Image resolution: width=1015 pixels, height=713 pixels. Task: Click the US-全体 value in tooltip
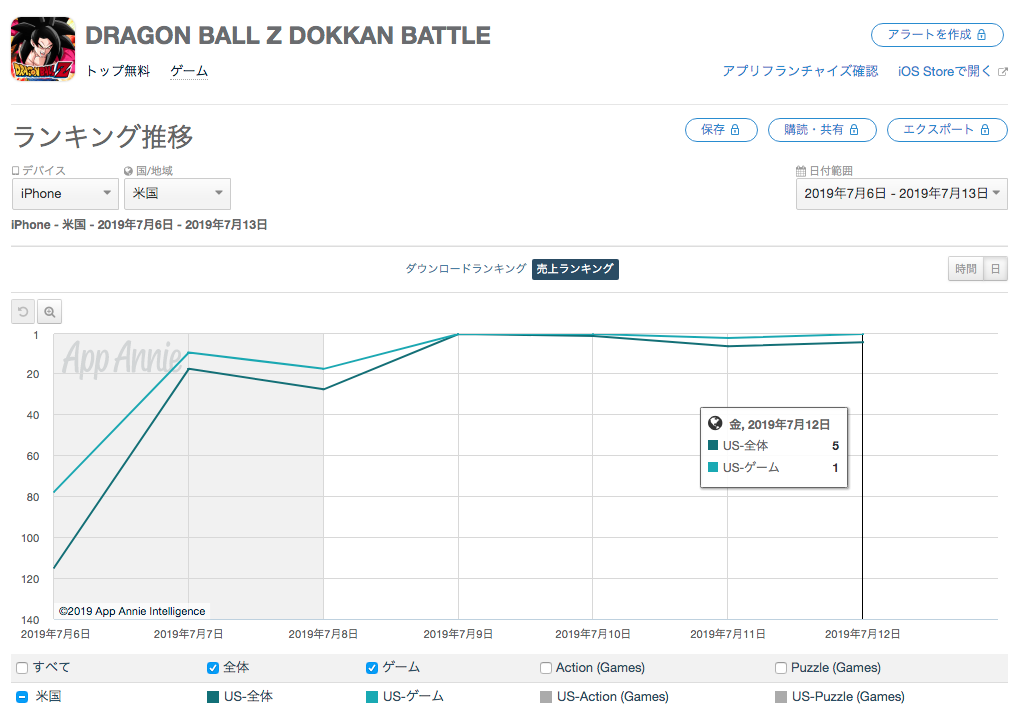(836, 446)
